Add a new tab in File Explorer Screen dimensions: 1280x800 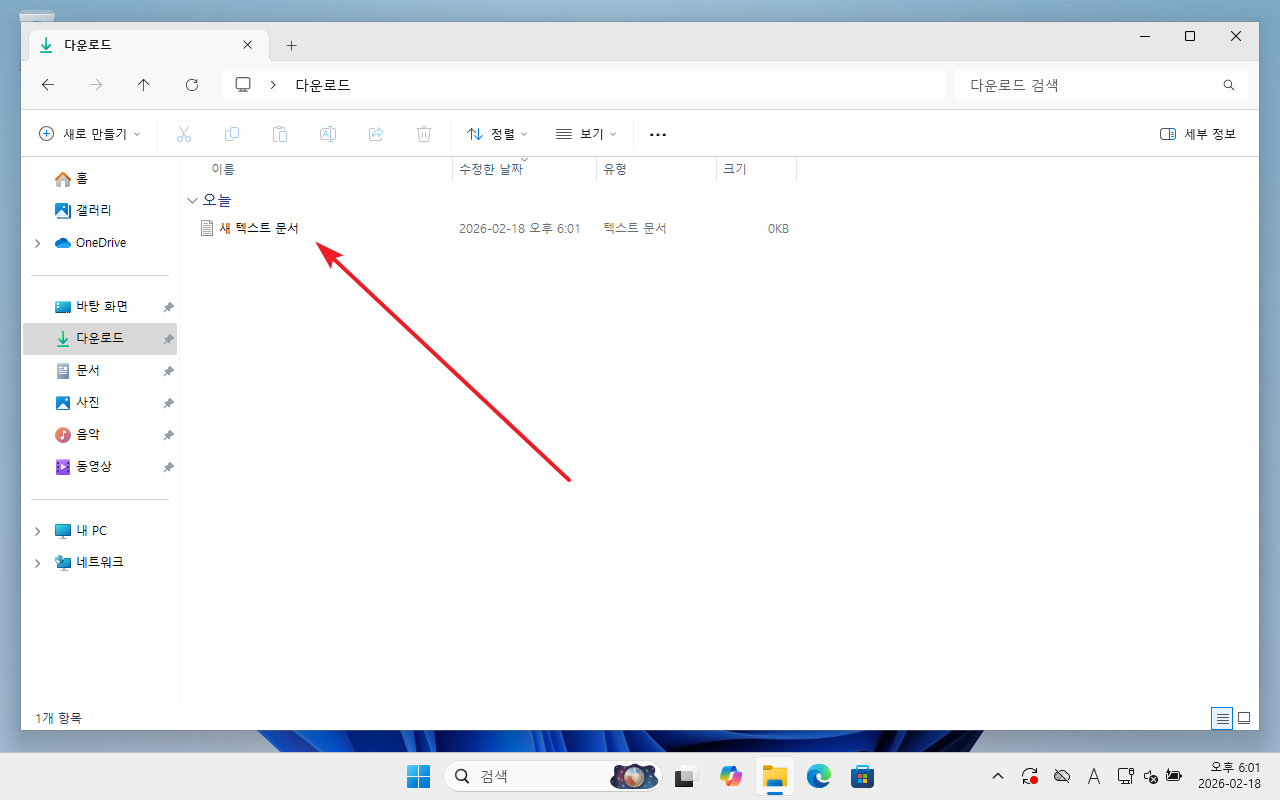click(x=291, y=46)
